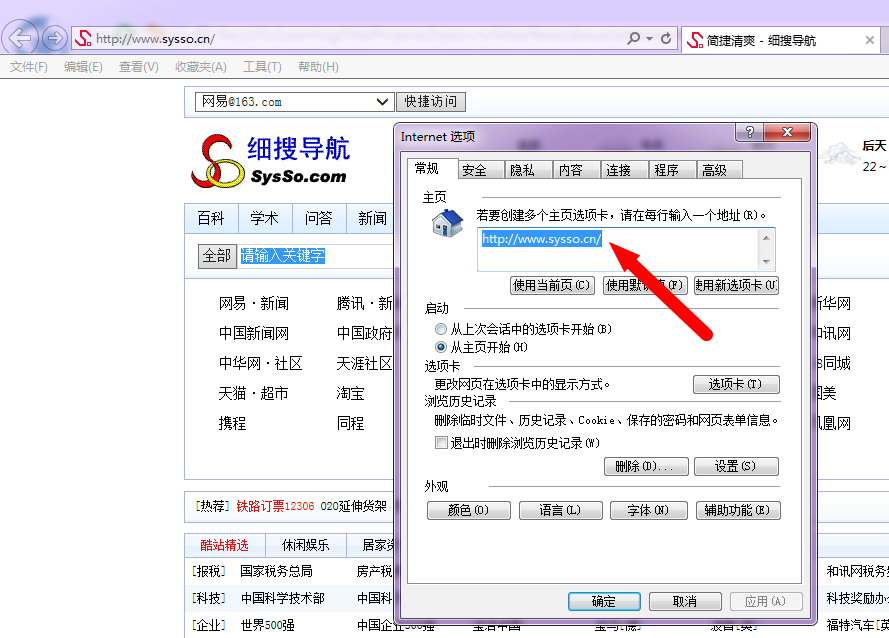Click the 使用新选项卡(U) button
The width and height of the screenshot is (889, 638).
pos(736,285)
